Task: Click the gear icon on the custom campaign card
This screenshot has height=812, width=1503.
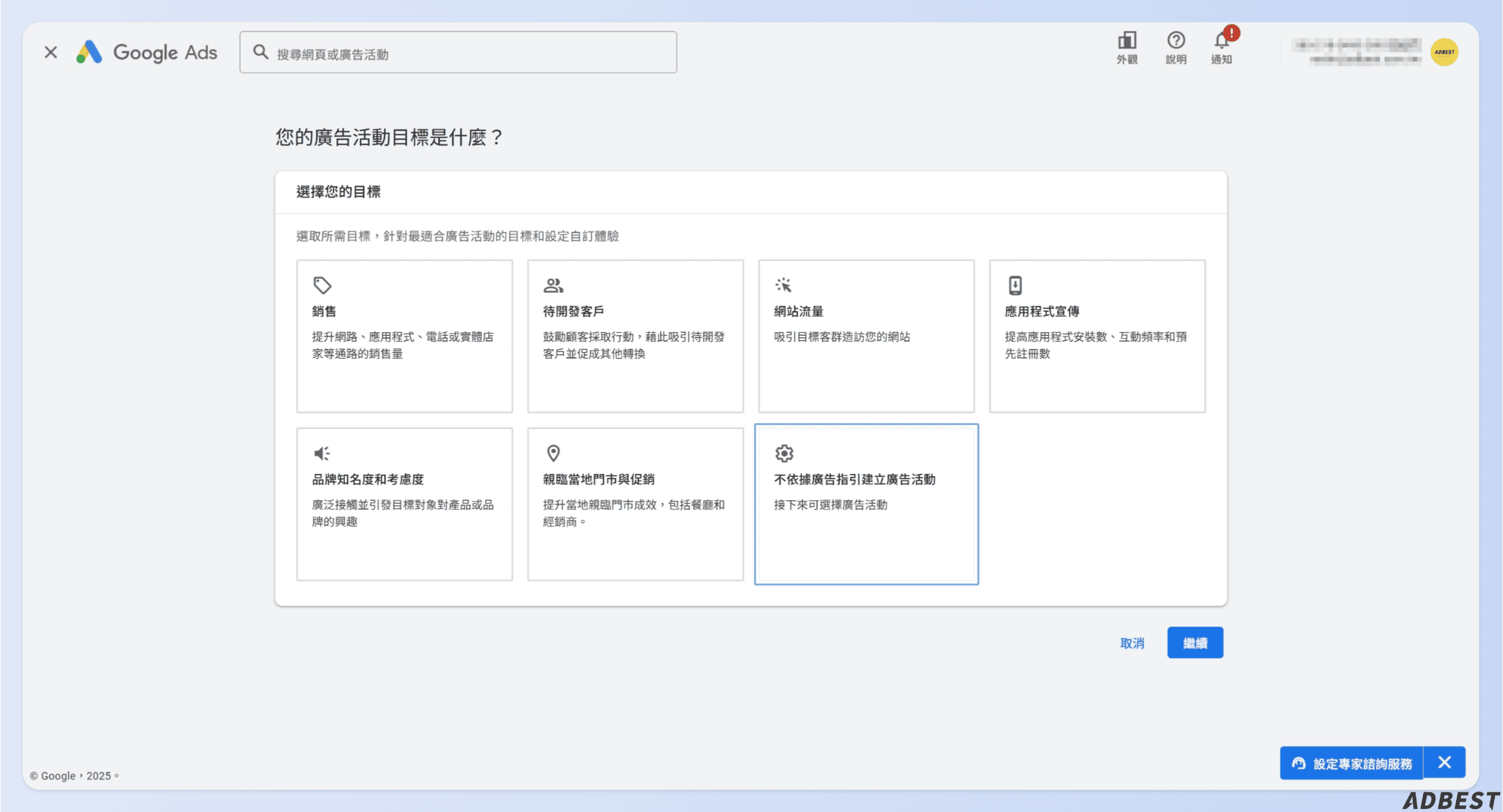Action: 783,453
